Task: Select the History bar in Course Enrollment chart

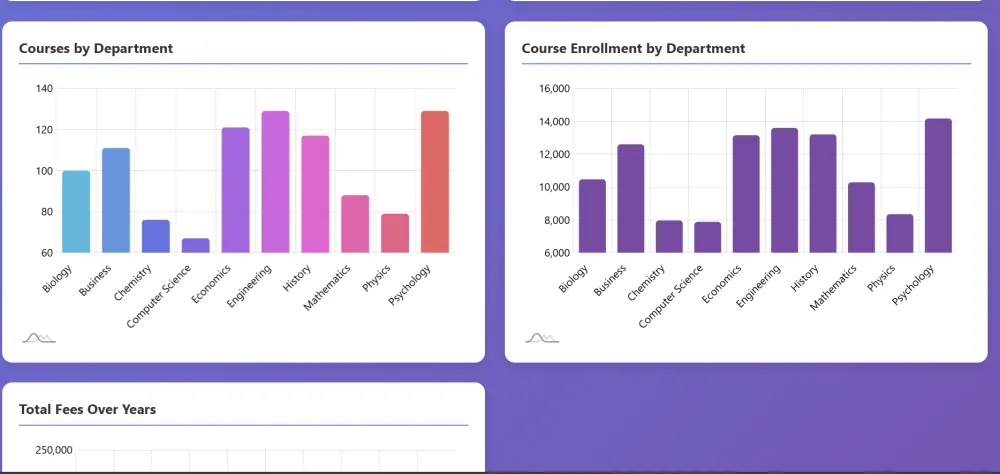Action: [823, 193]
